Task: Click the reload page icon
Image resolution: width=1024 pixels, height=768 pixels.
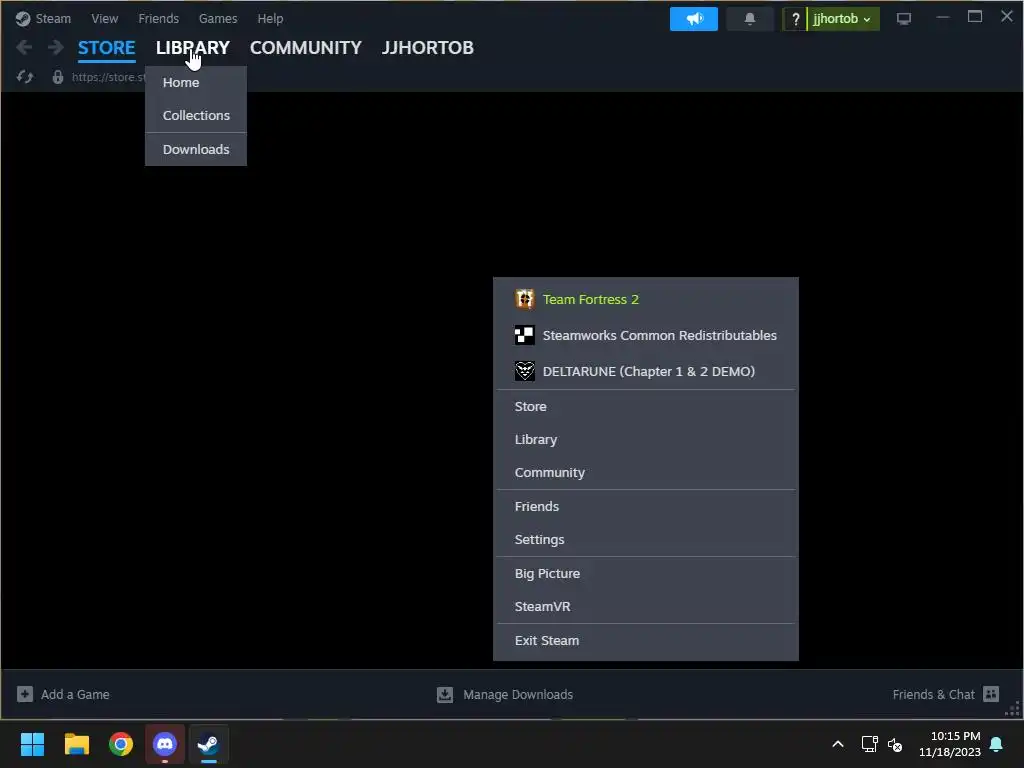Action: tap(25, 77)
